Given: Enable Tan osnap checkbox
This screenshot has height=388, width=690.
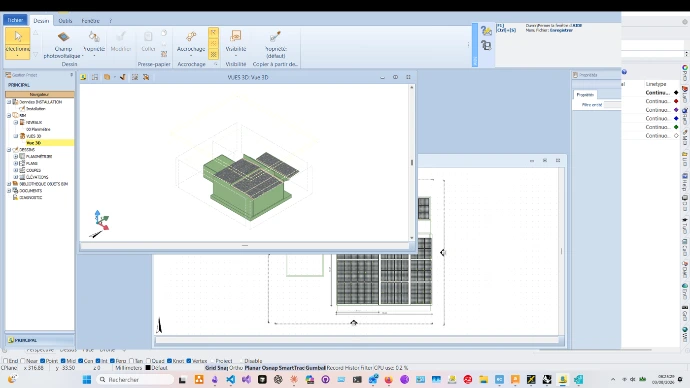Looking at the screenshot, I should 131,361.
